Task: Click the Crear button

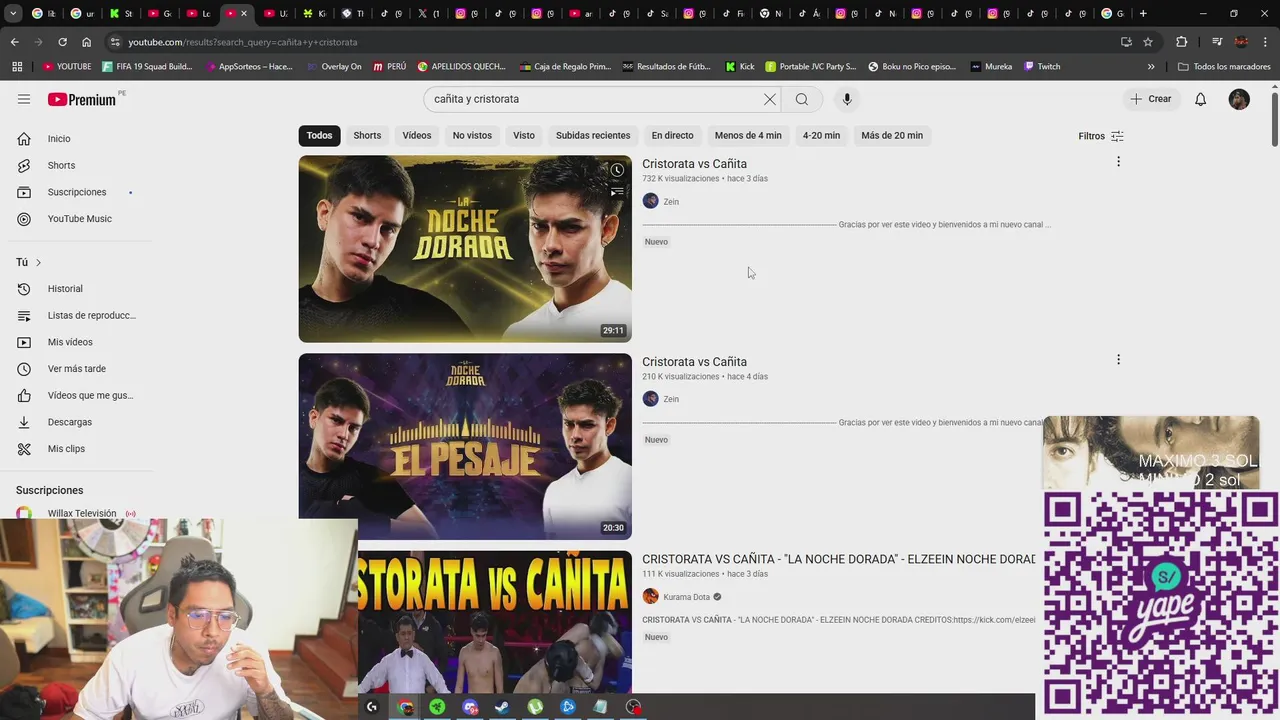Action: pos(1151,99)
